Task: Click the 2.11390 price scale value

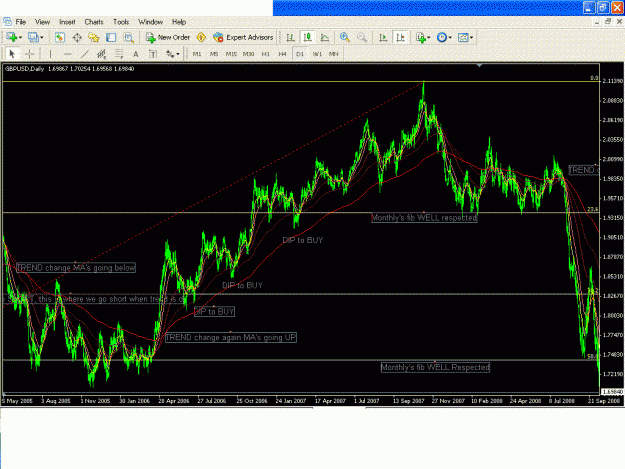Action: point(613,81)
